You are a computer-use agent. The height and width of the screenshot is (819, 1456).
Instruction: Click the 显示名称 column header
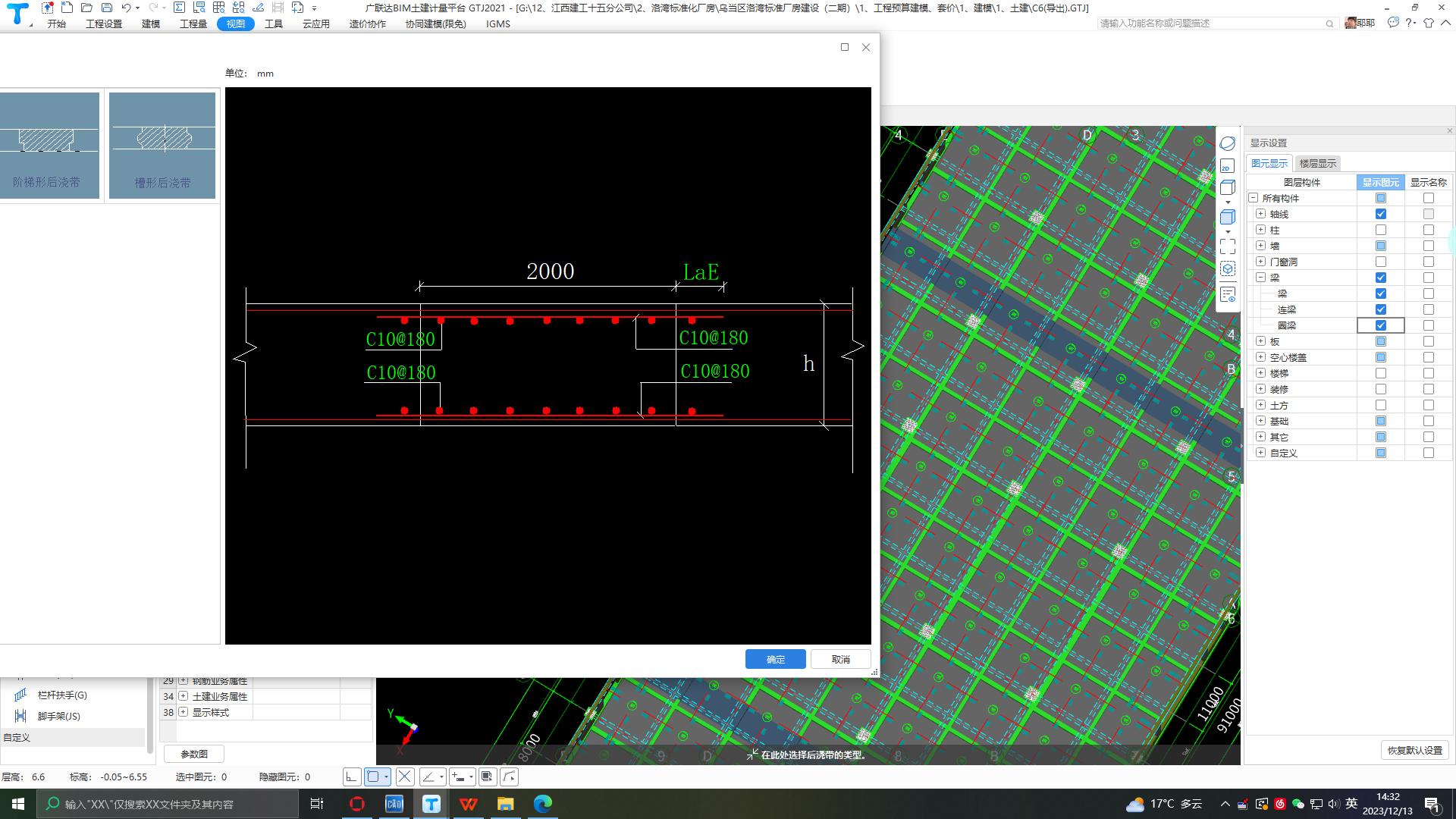coord(1429,182)
